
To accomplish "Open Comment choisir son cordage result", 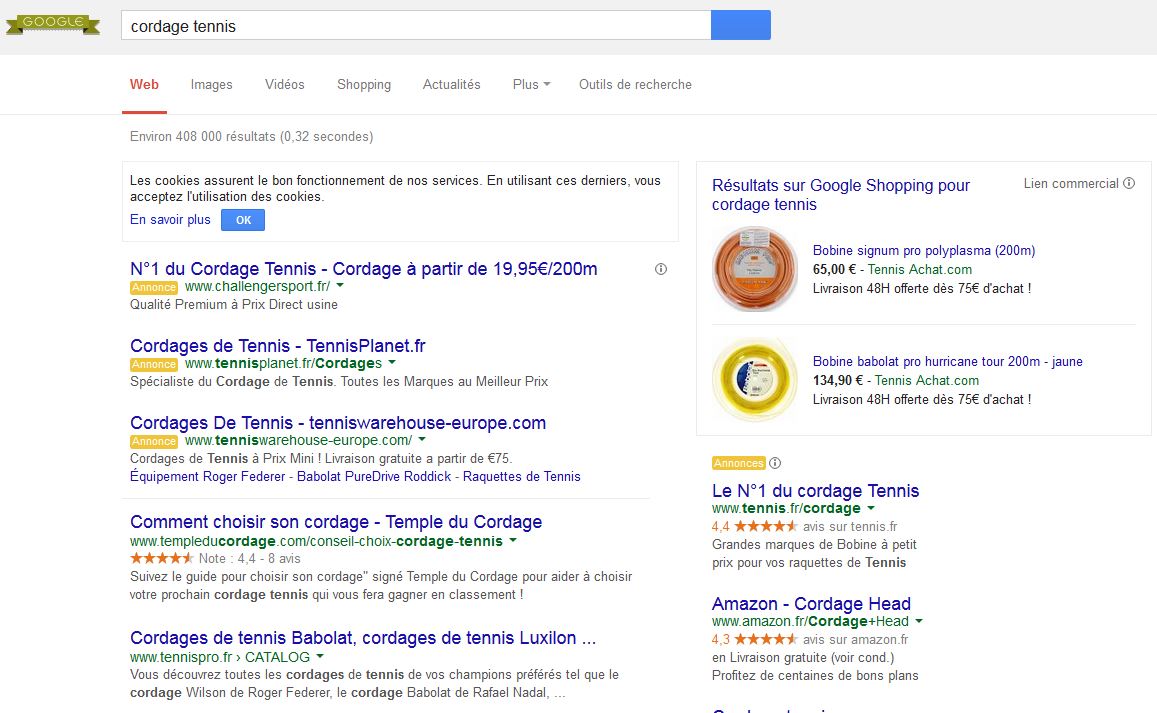I will 336,522.
